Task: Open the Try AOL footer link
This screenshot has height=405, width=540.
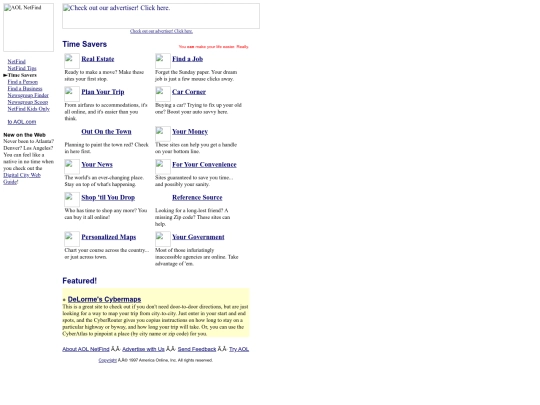Action: (239, 349)
